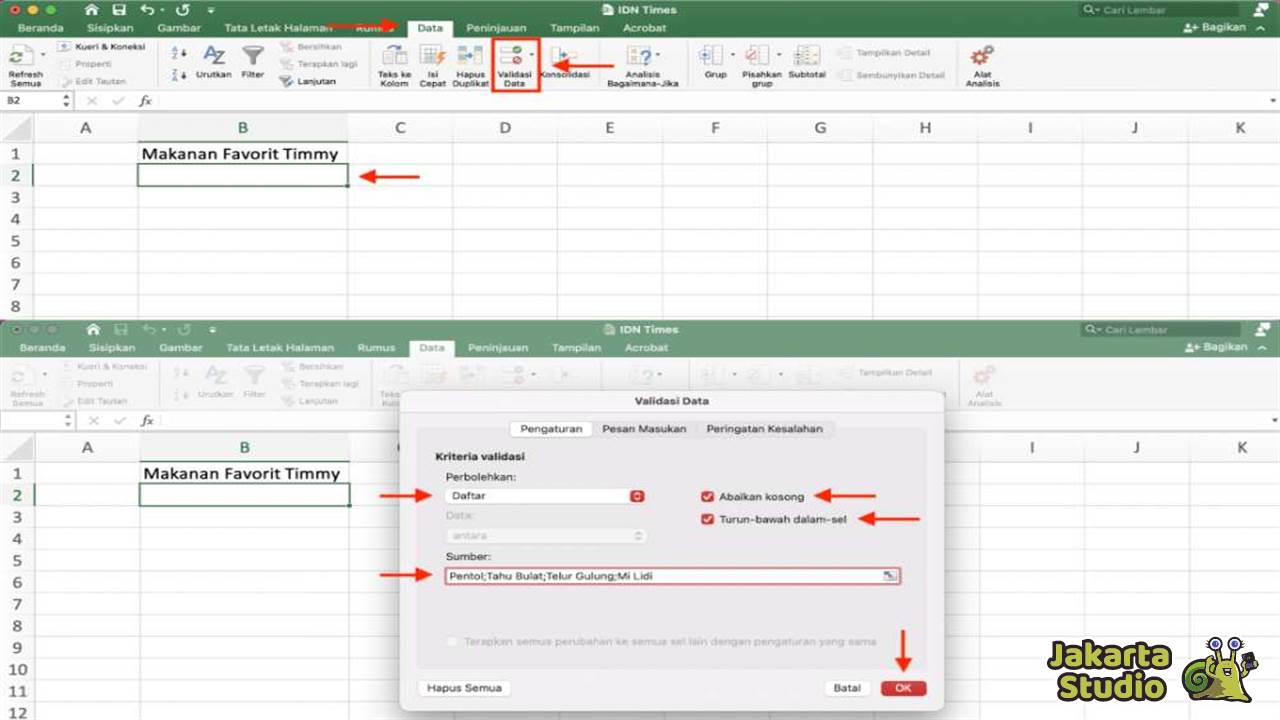Click the Hapus Semua button

(463, 687)
